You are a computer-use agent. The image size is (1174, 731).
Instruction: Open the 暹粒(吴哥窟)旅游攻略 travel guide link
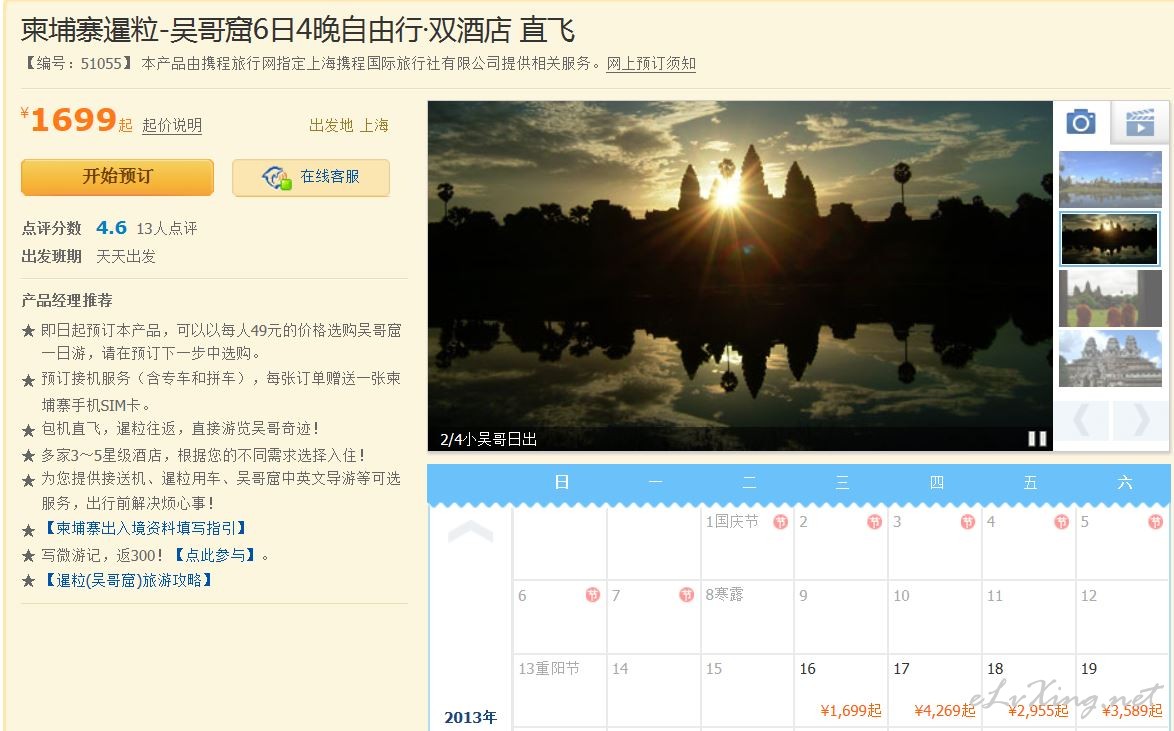129,580
